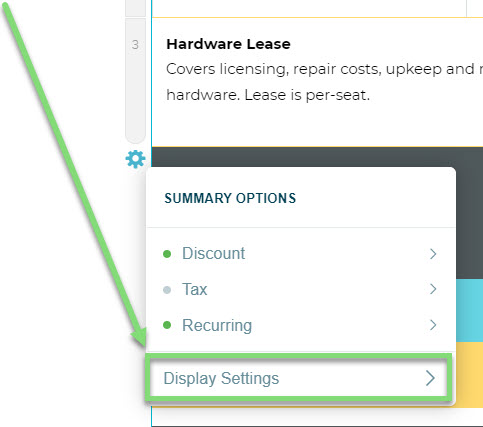The image size is (483, 427).
Task: Open the Display Settings menu entry
Action: (299, 378)
